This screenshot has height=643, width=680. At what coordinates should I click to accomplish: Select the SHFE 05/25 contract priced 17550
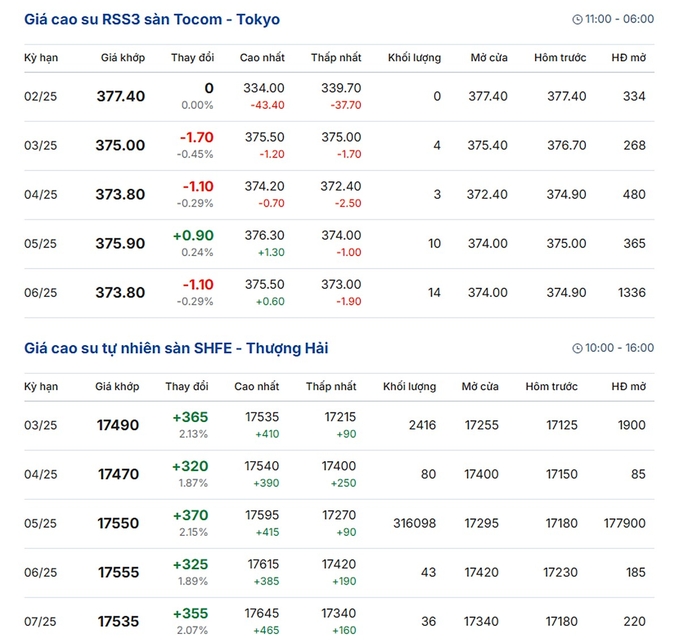click(x=339, y=523)
